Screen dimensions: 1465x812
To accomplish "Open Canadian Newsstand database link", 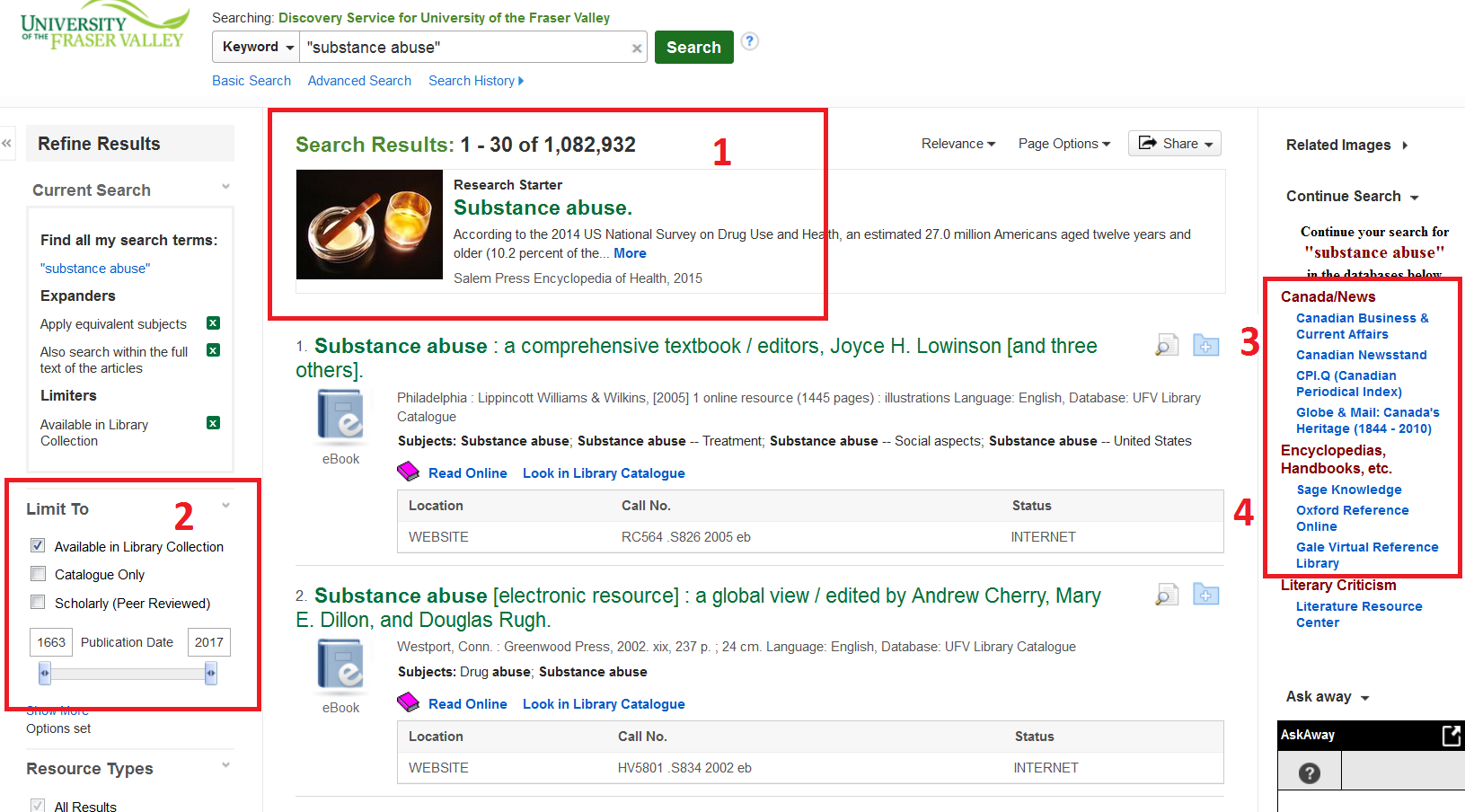I will (1361, 355).
